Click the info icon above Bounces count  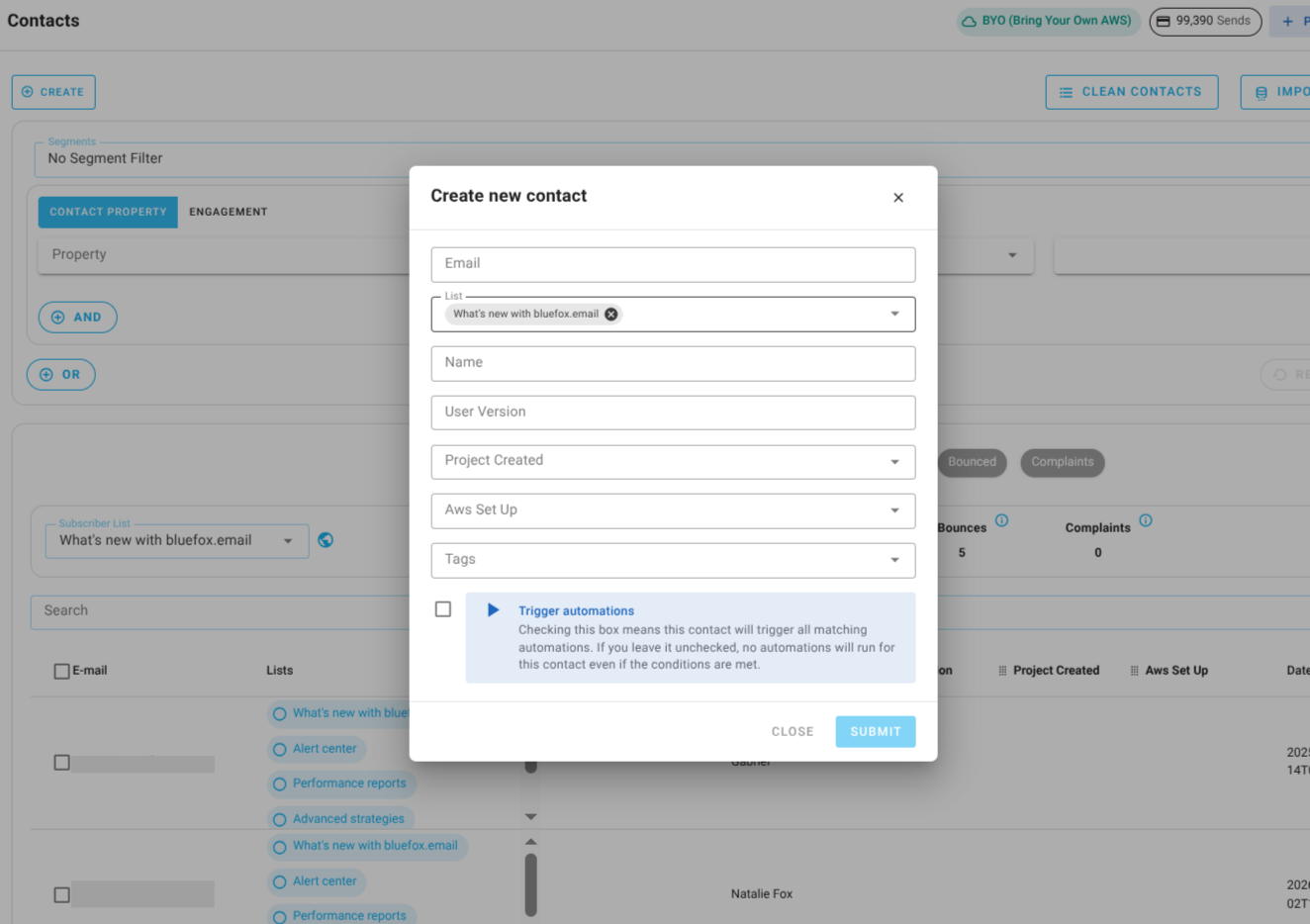click(x=1001, y=519)
